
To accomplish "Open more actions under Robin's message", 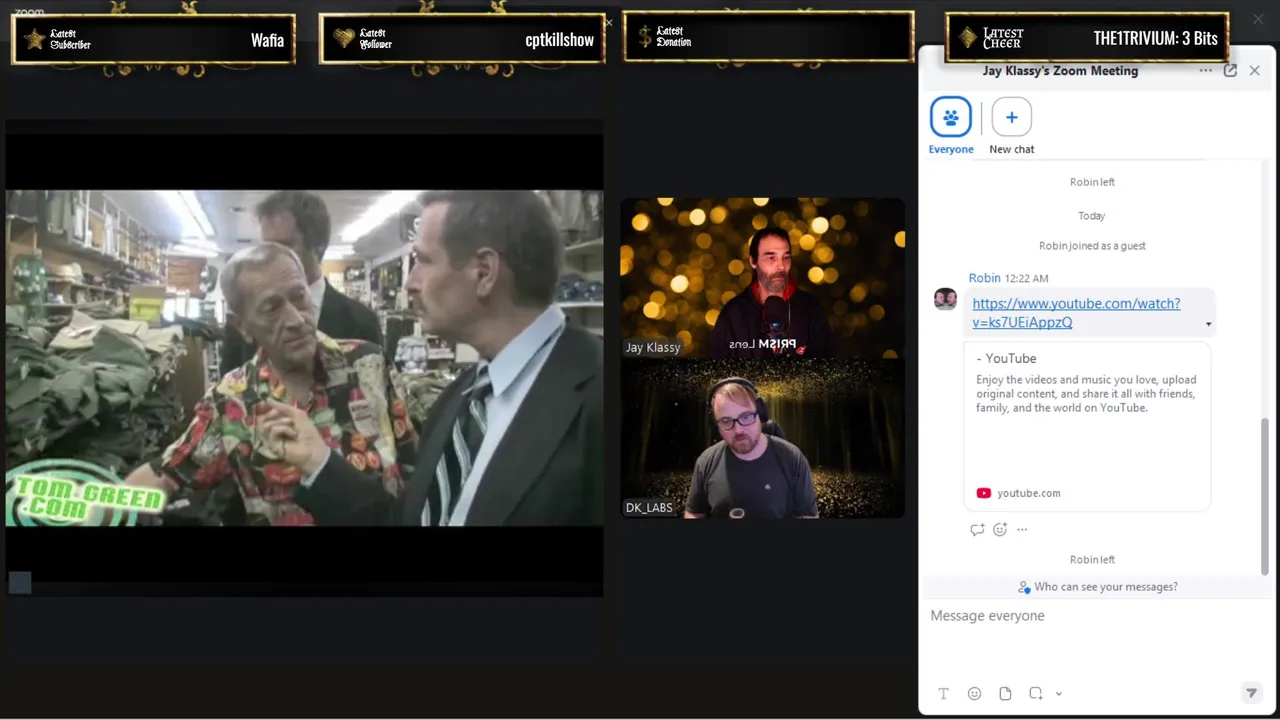I will click(1022, 530).
